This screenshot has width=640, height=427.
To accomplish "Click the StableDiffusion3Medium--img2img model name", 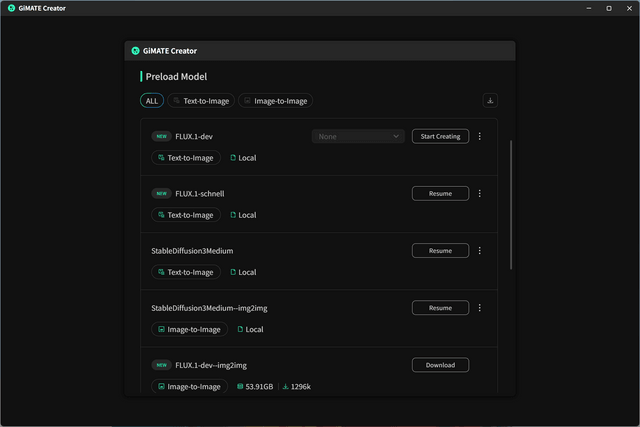I will 209,308.
